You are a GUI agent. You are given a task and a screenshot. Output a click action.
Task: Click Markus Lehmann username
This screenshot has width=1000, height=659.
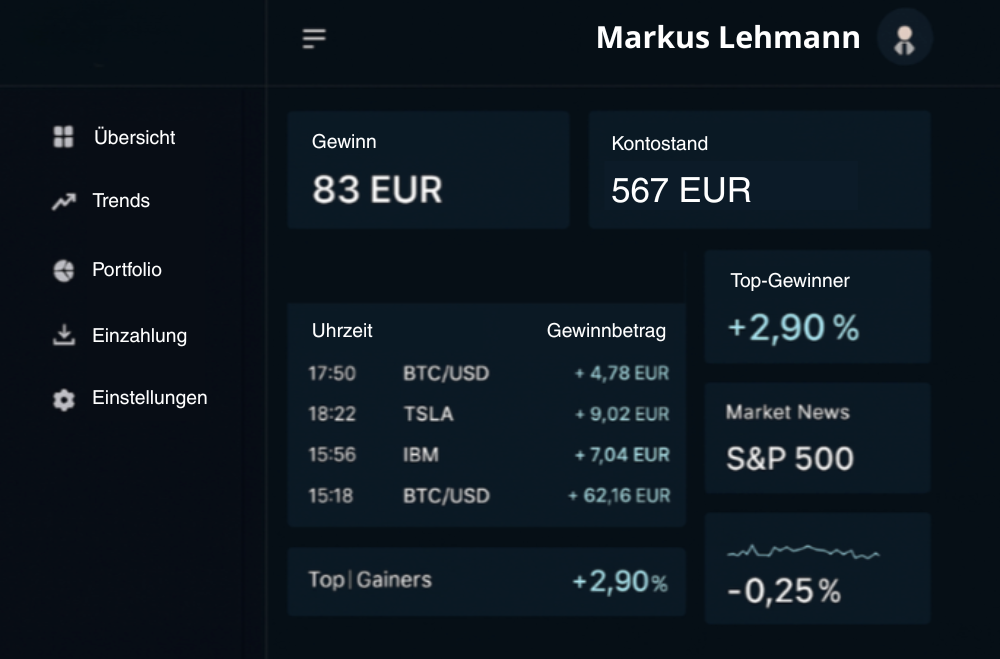[728, 37]
